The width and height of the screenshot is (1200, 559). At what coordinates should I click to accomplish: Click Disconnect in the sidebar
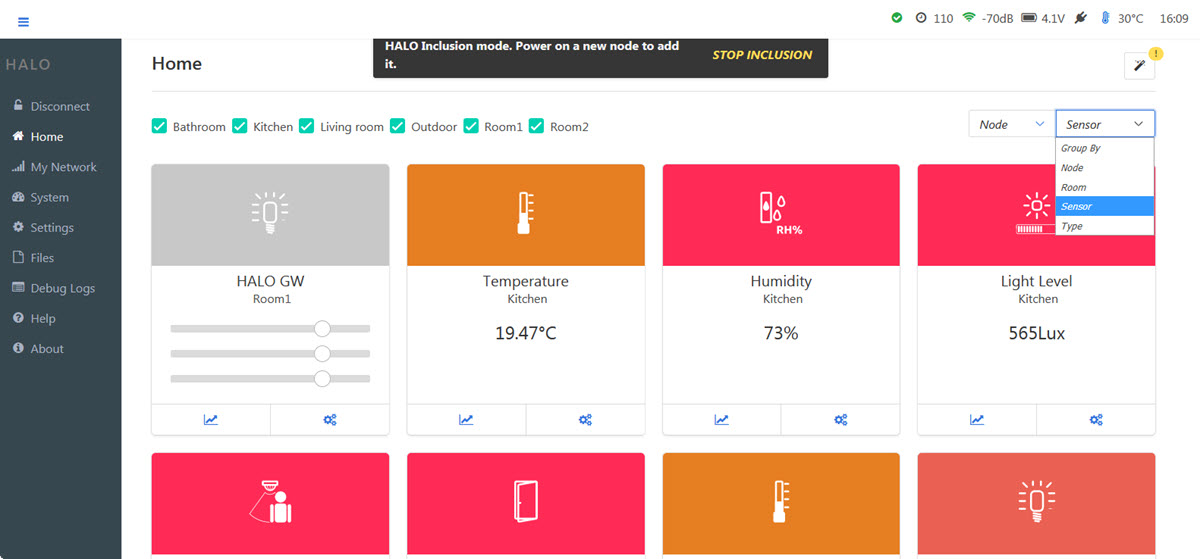pyautogui.click(x=60, y=106)
